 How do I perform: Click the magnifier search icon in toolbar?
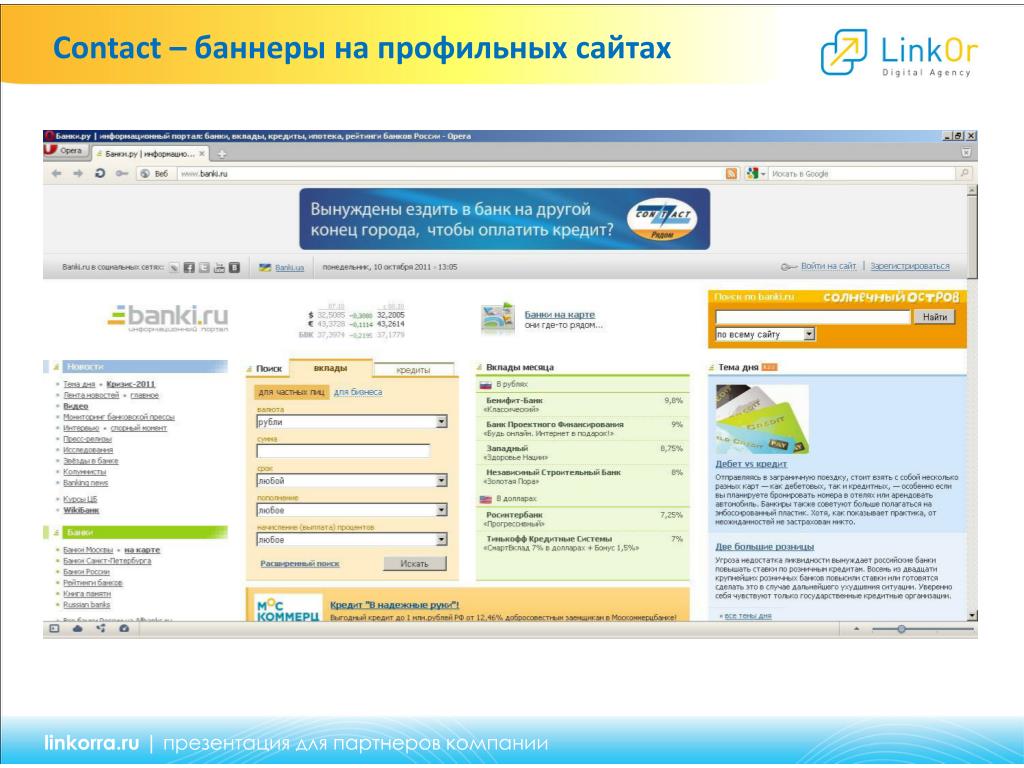(963, 173)
